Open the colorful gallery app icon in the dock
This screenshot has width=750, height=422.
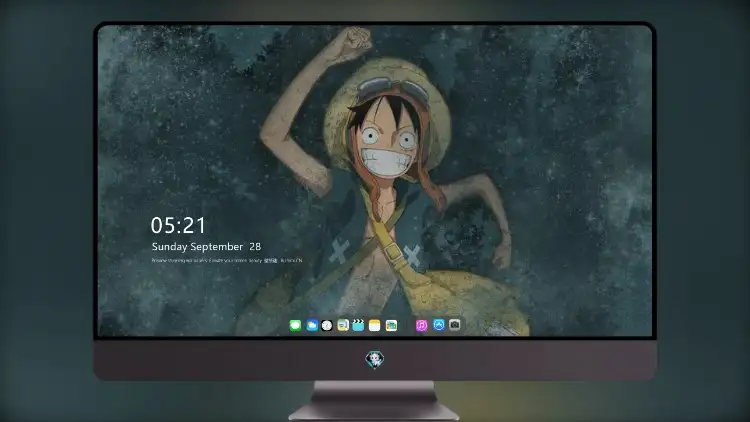[x=391, y=325]
